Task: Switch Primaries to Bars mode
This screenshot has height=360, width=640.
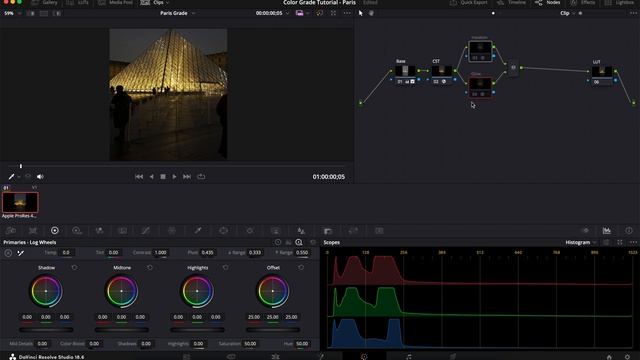Action: tap(289, 242)
